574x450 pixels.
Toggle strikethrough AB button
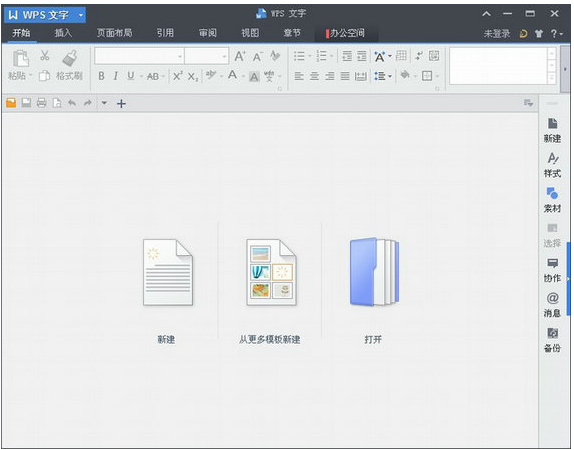[x=153, y=76]
